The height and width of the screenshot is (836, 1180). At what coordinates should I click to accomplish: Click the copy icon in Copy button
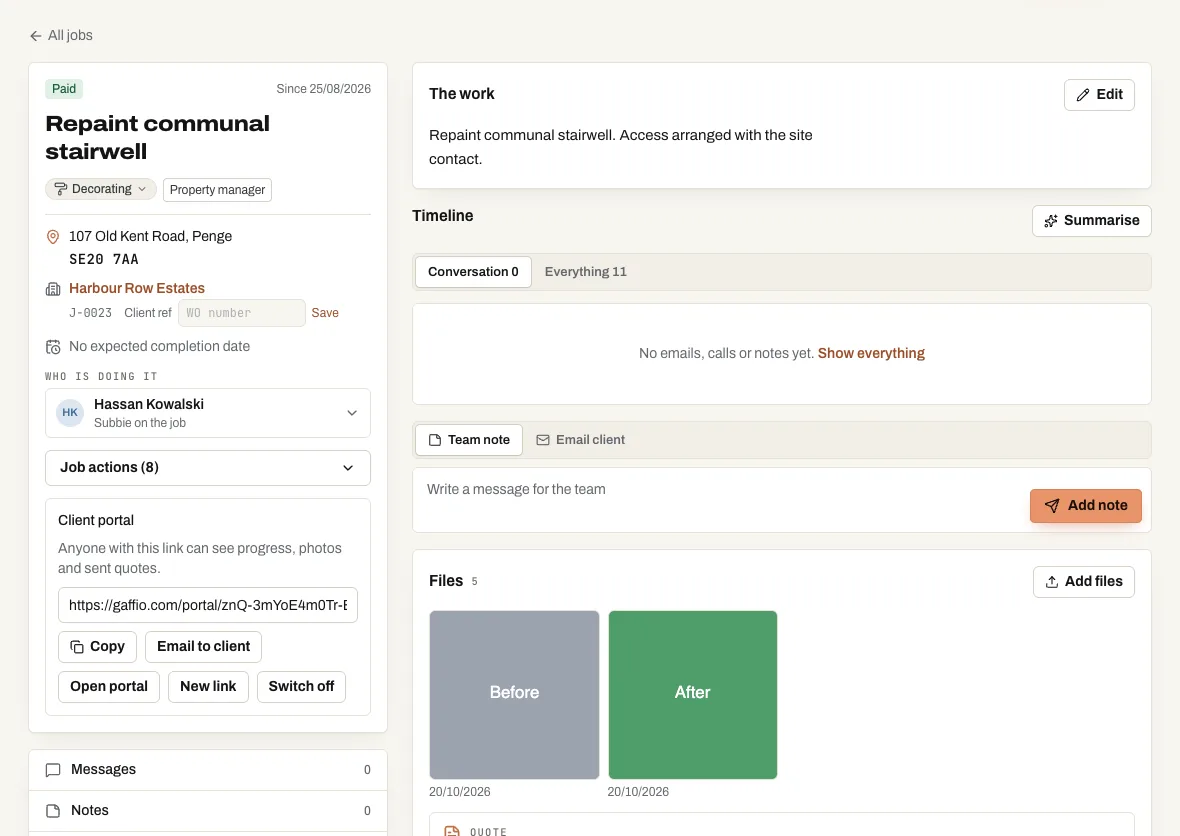[x=77, y=647]
